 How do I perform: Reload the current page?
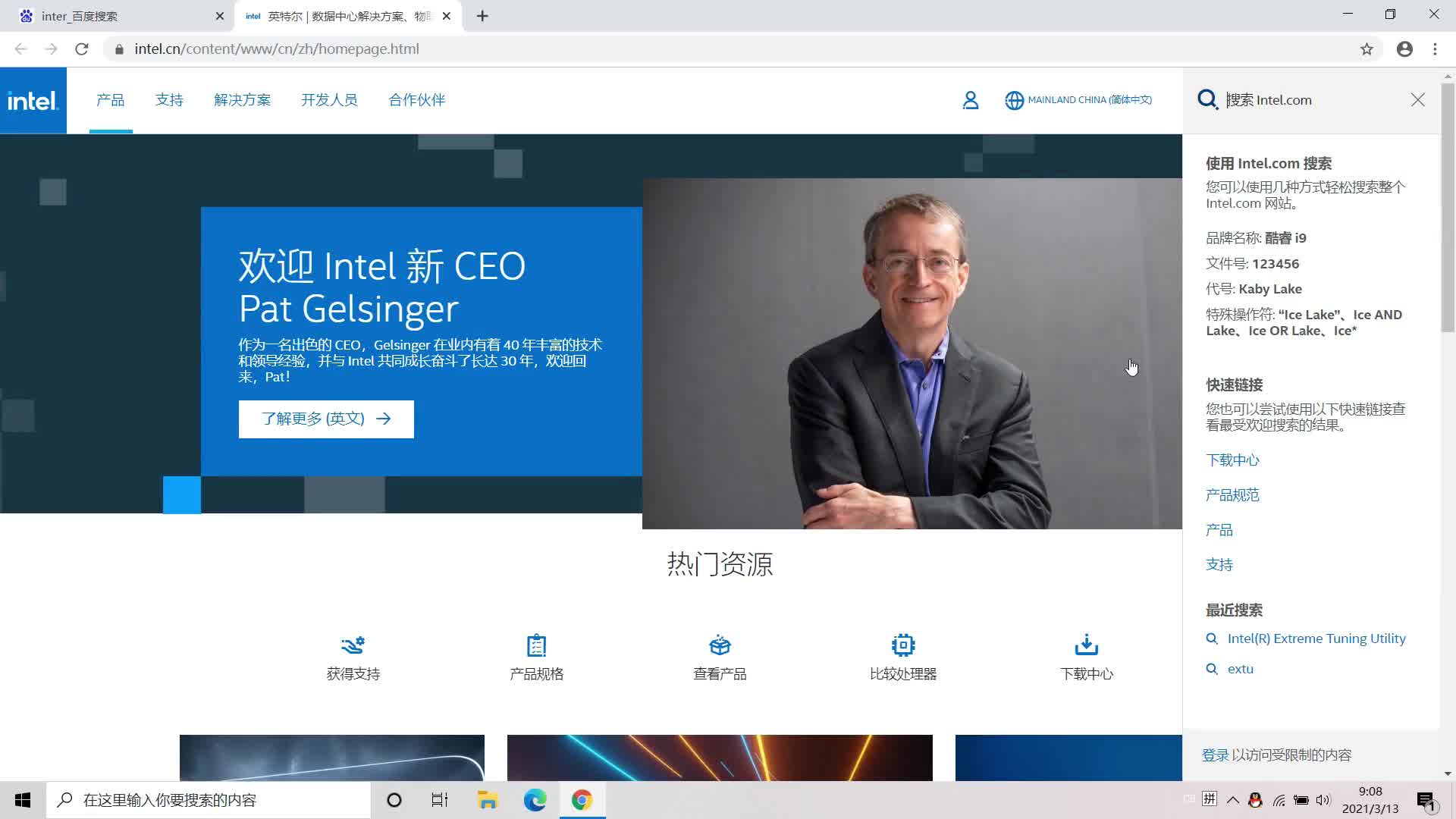82,49
